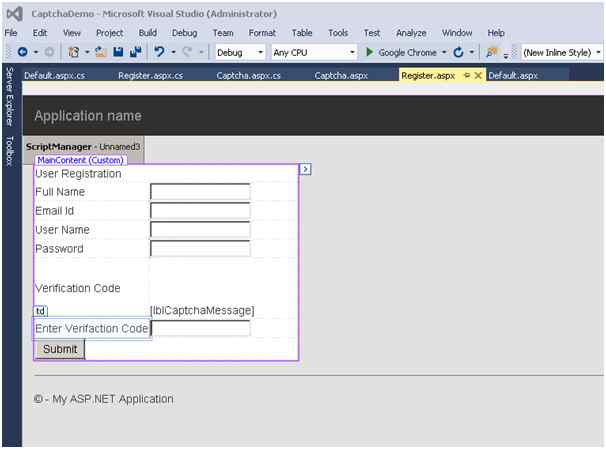
Task: Open the Undo history dropdown arrow
Action: click(x=174, y=52)
